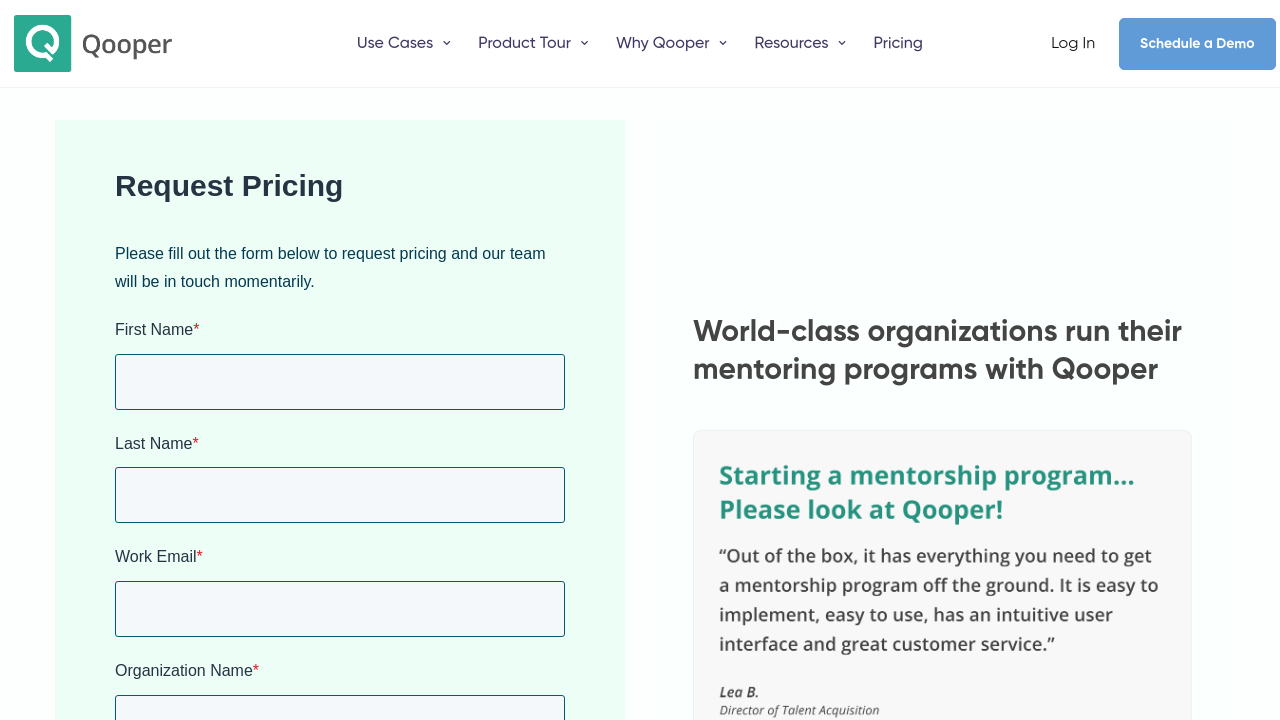The image size is (1280, 720).
Task: Focus the First Name input field
Action: 340,382
